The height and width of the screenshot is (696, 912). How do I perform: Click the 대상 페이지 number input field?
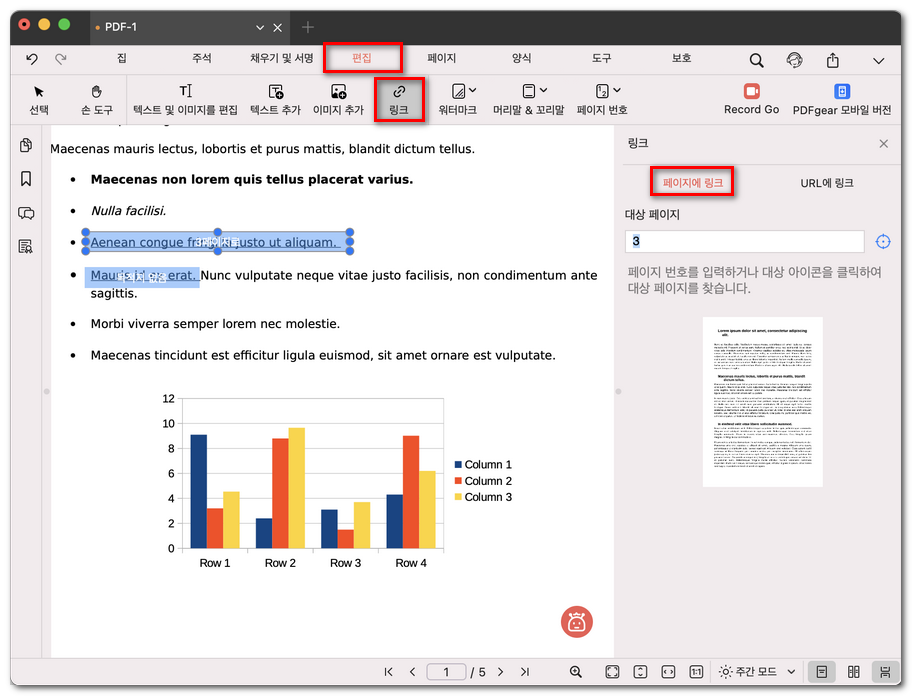[x=744, y=242]
